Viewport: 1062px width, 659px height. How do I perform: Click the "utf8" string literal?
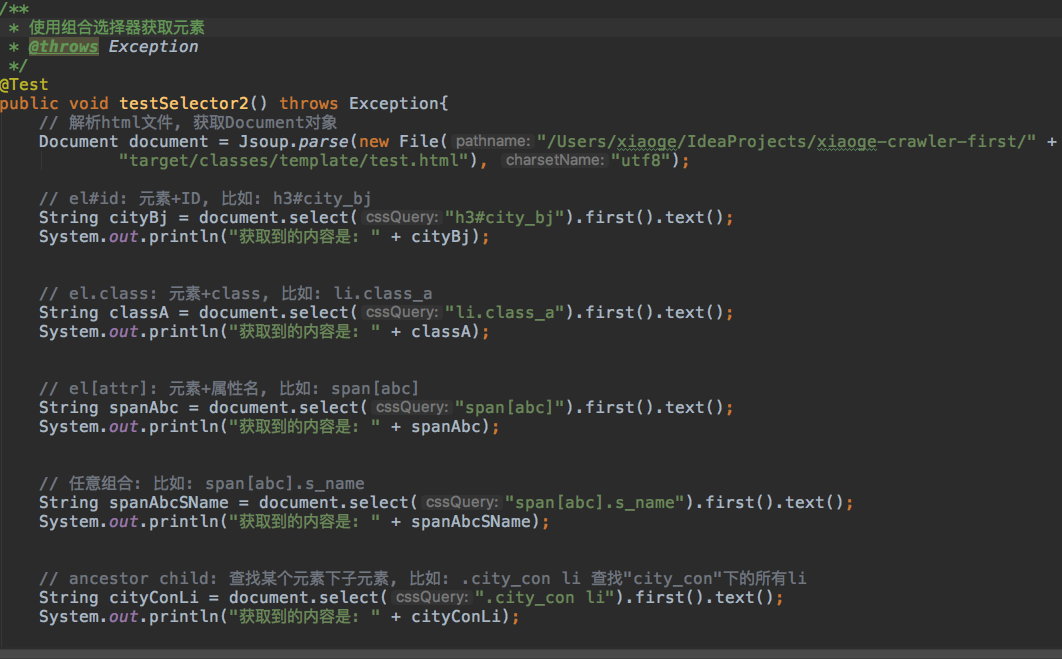641,161
